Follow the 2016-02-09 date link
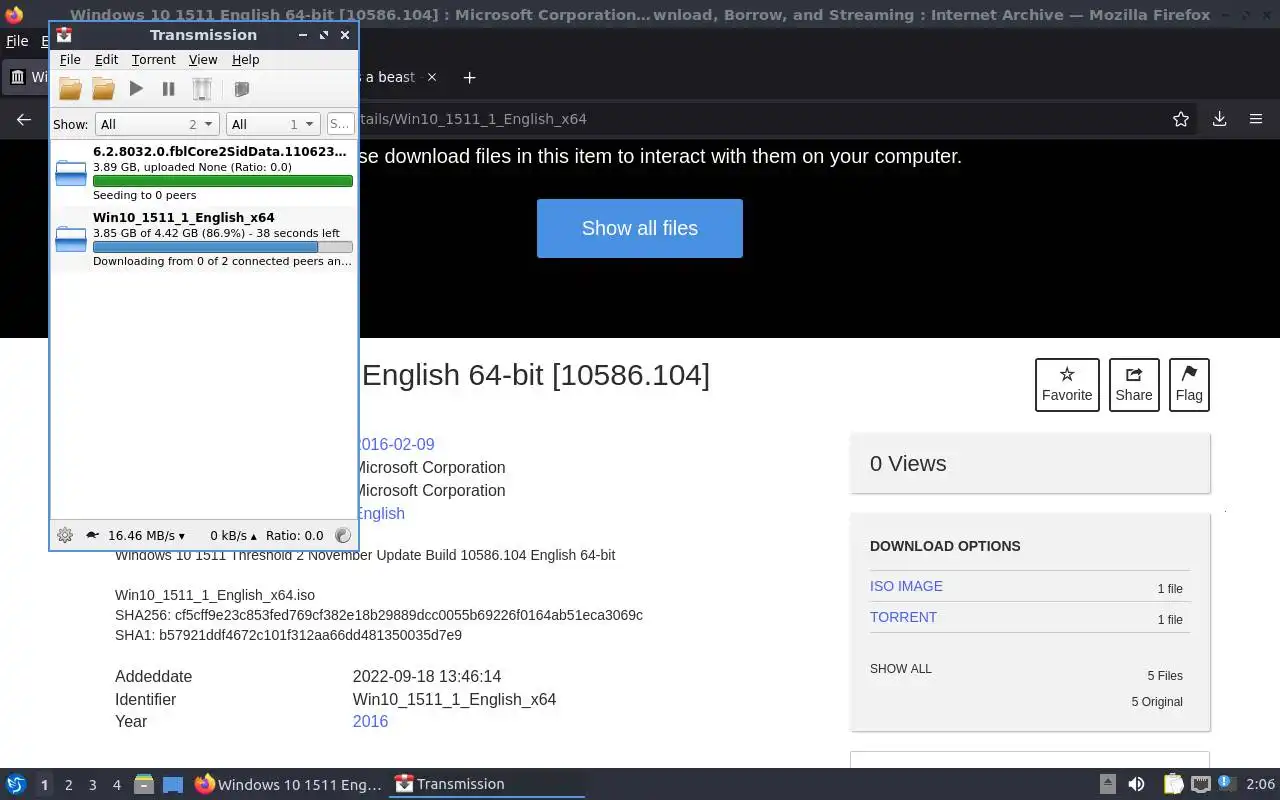The image size is (1280, 800). click(395, 444)
